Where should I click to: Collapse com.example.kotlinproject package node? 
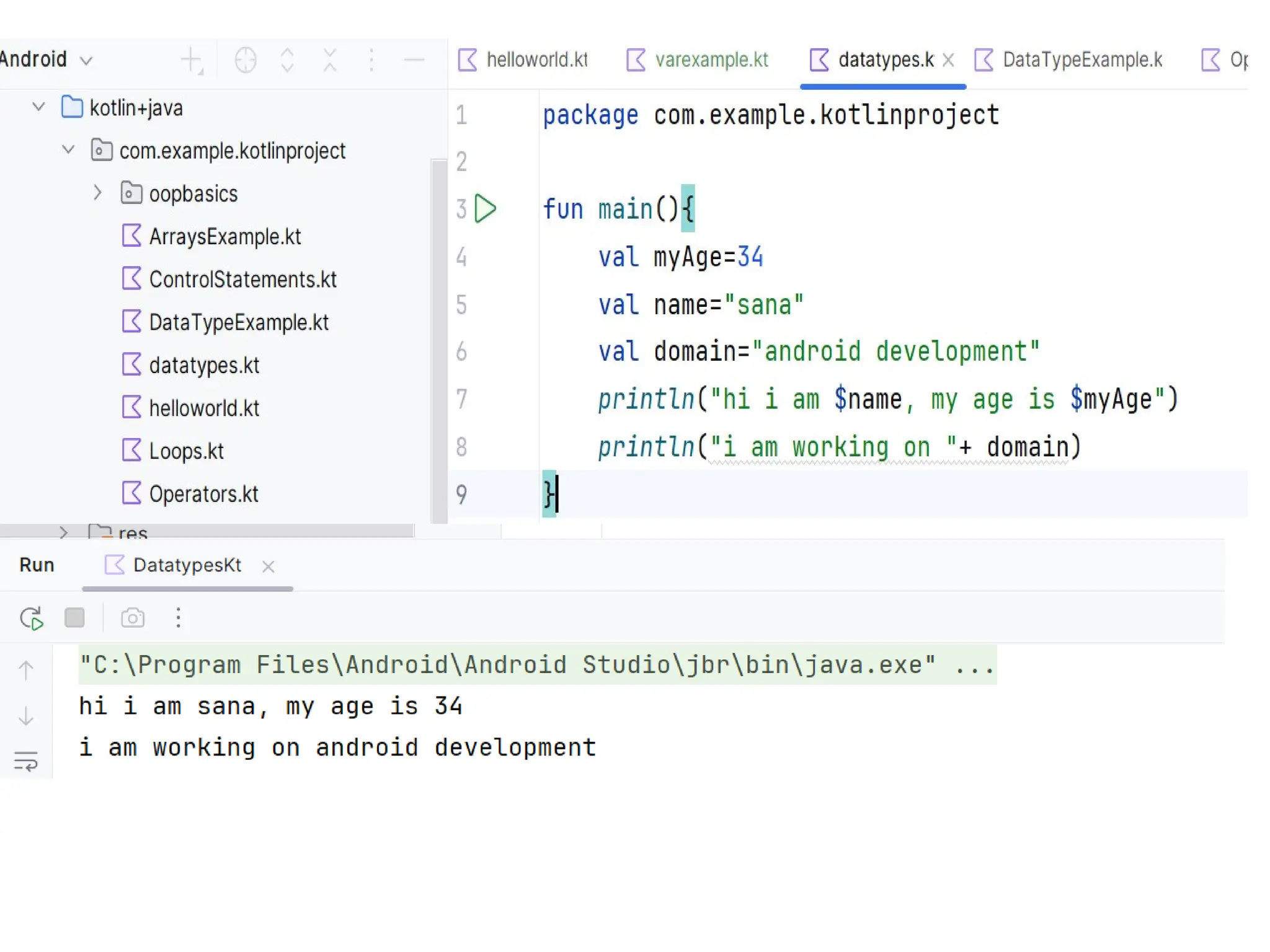pos(68,150)
